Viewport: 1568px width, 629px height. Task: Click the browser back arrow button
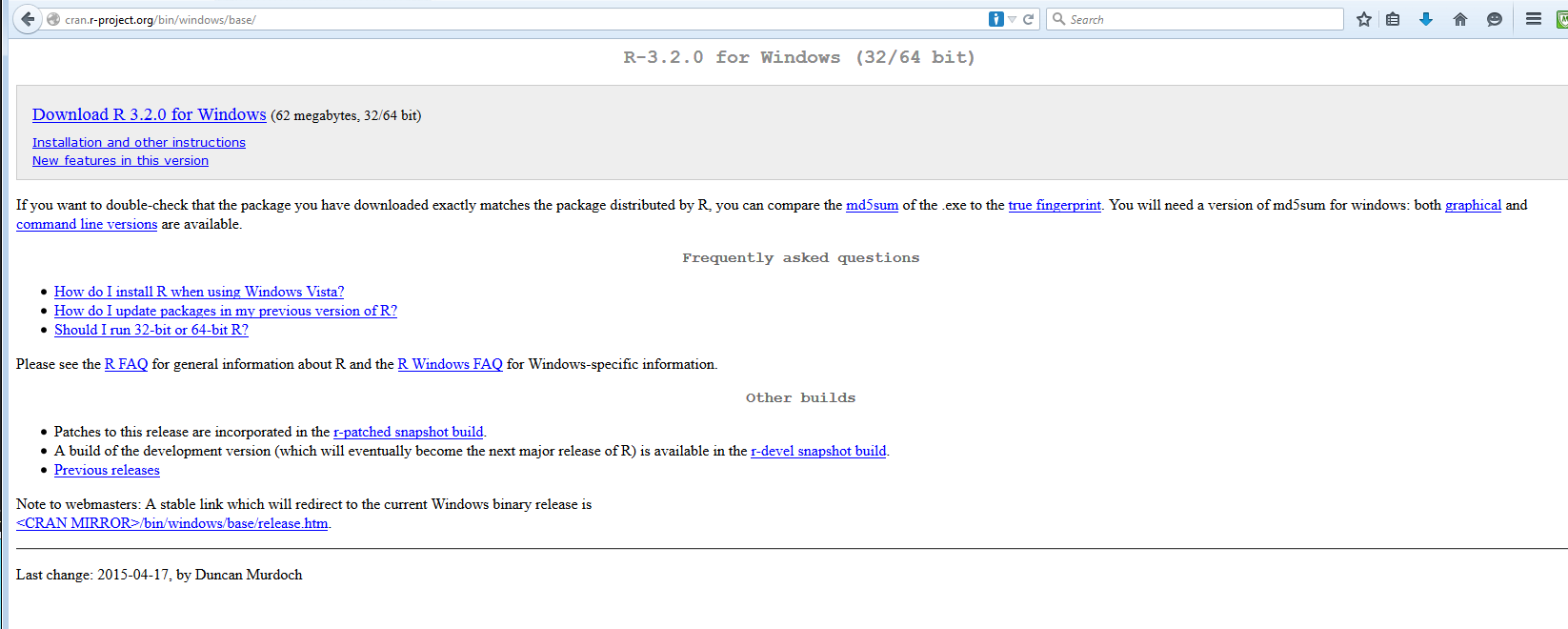coord(28,19)
